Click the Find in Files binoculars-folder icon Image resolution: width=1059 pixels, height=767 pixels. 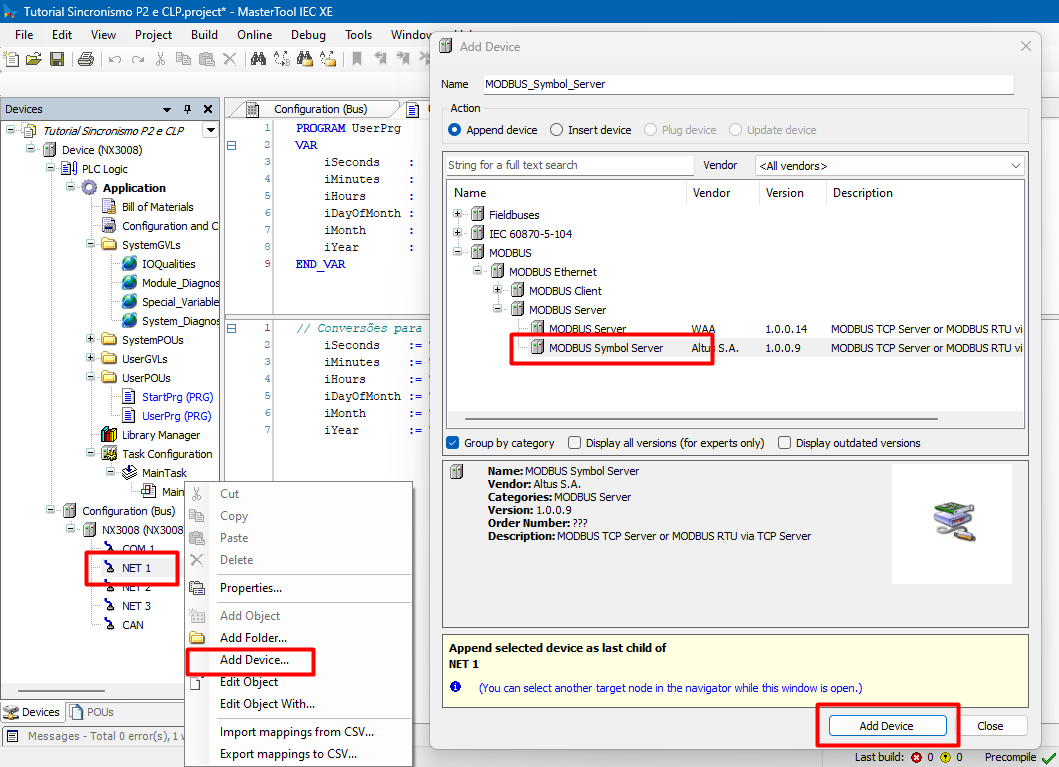pyautogui.click(x=305, y=59)
